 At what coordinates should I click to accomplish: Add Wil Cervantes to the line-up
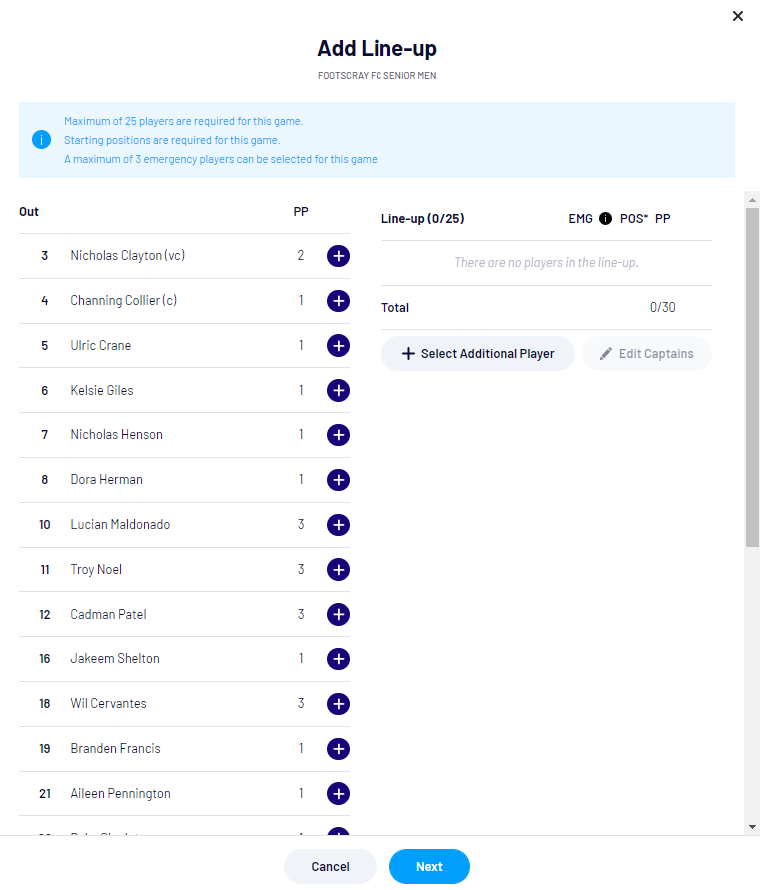(338, 704)
